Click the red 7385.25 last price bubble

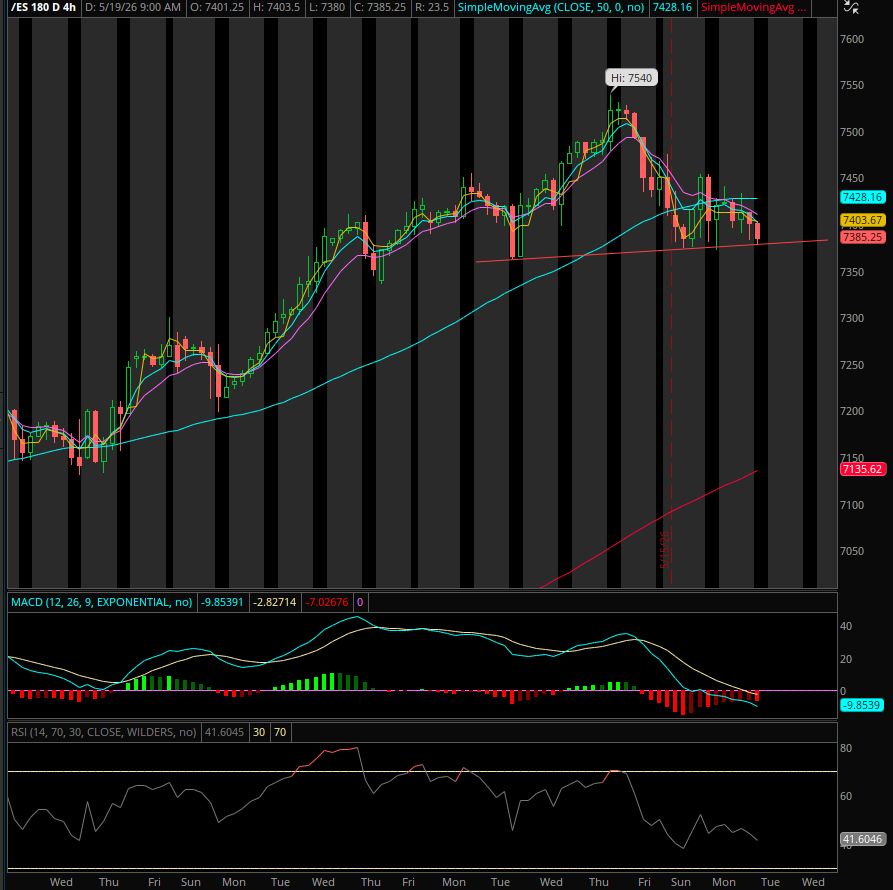863,237
